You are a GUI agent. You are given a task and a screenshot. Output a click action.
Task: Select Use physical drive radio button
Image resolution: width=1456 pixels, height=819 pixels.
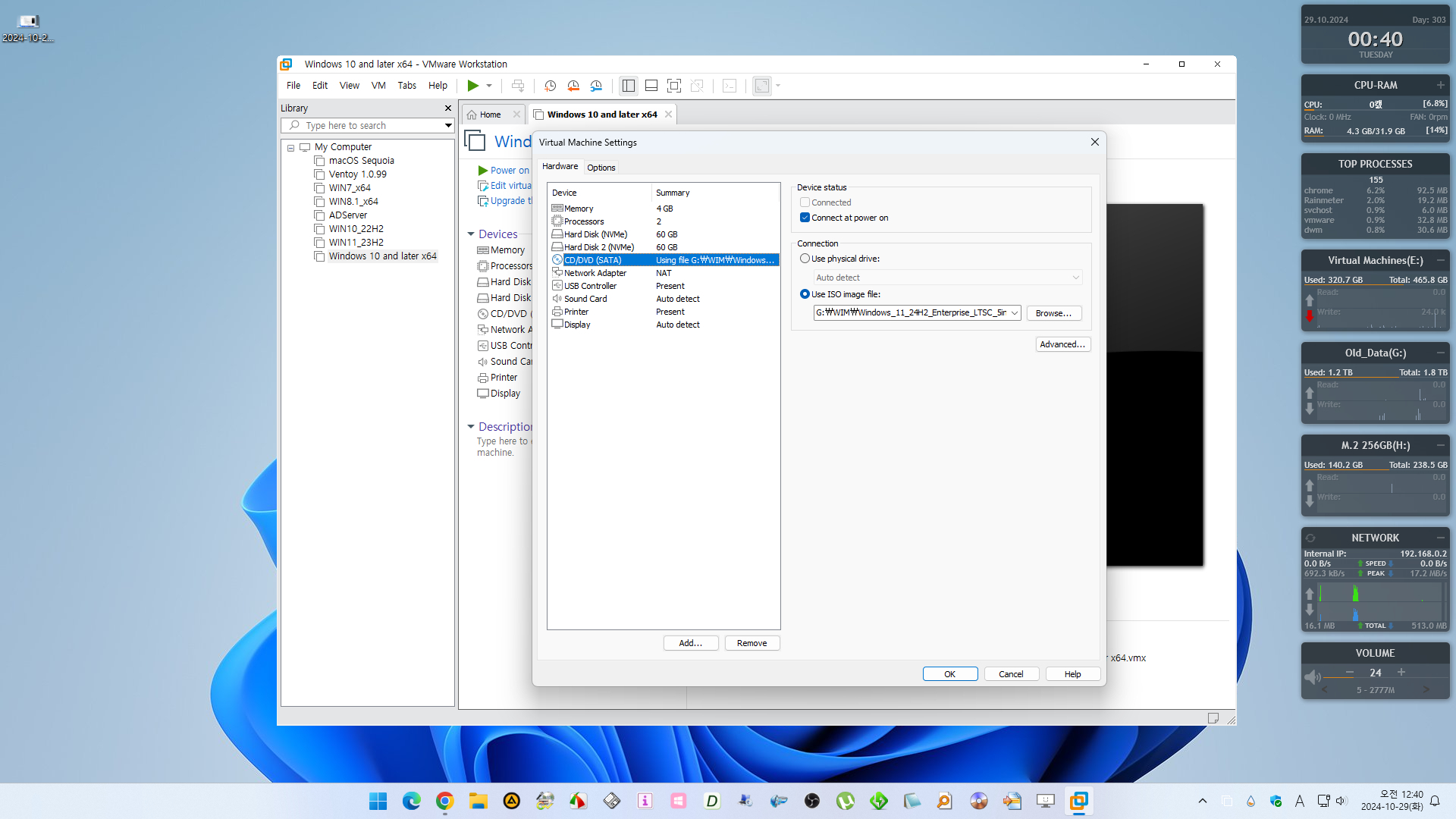(x=805, y=259)
